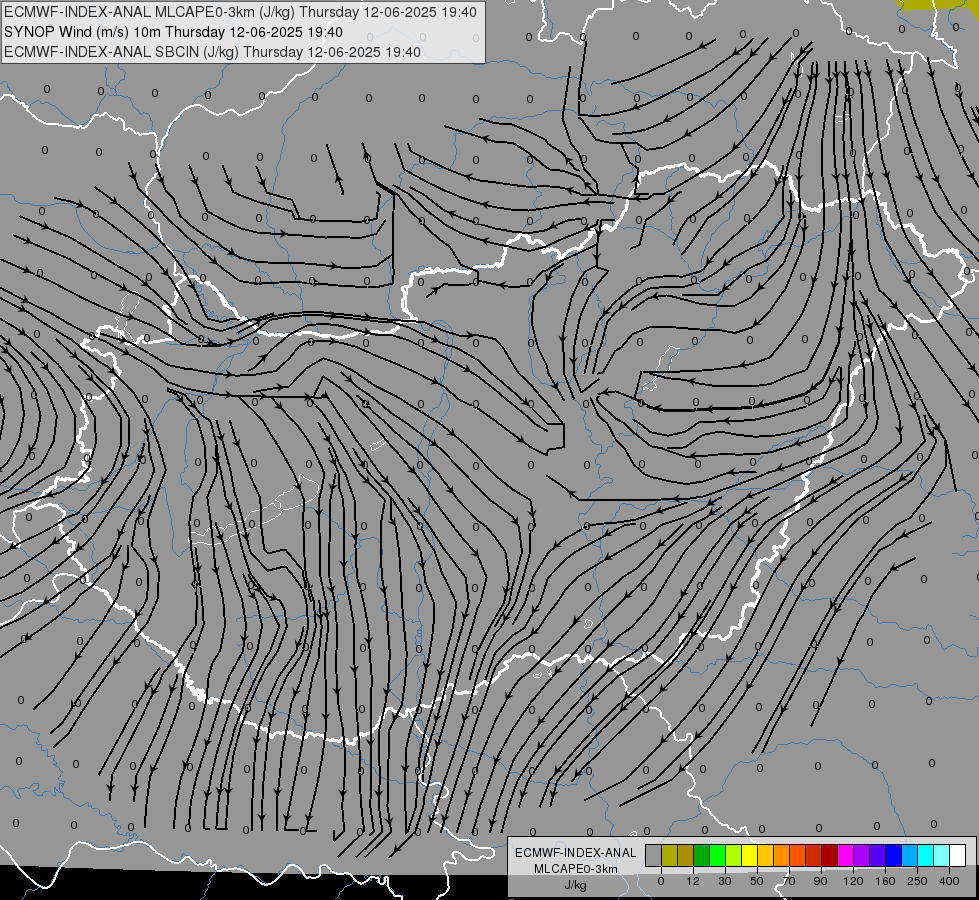The image size is (979, 900).
Task: Click the 90 value on legend scale
Action: [x=820, y=881]
